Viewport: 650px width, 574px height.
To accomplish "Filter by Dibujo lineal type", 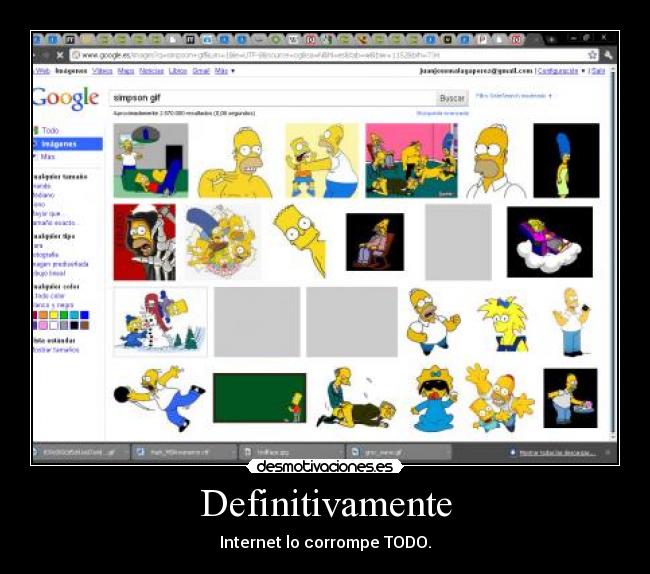I will click(x=49, y=274).
